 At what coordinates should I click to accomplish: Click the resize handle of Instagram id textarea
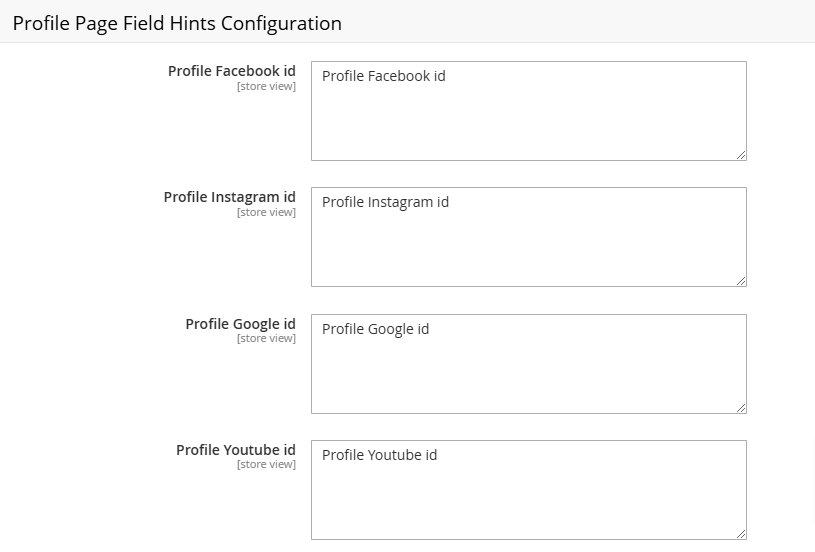(741, 281)
